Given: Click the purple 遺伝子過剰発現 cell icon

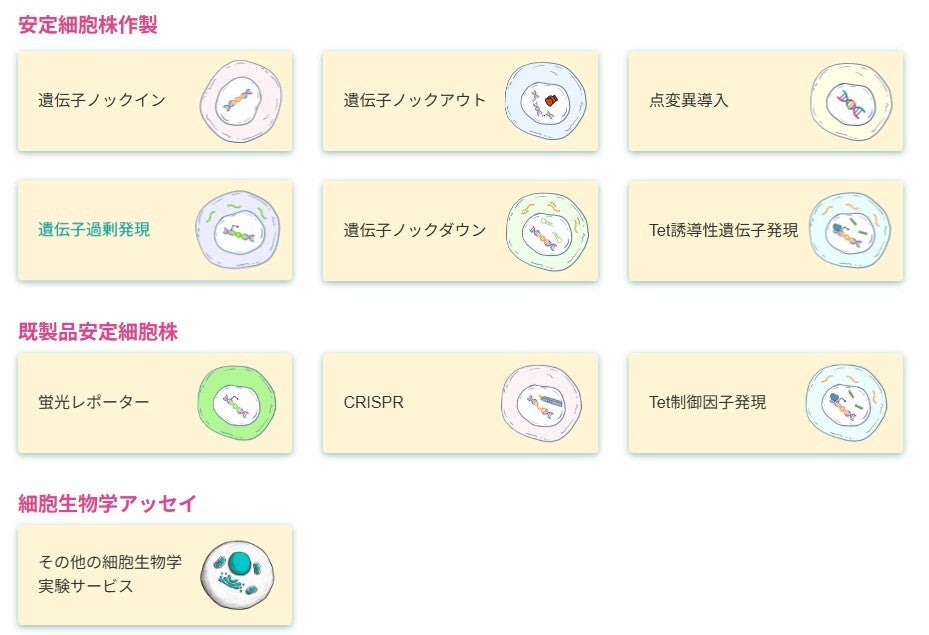Looking at the screenshot, I should (x=238, y=230).
